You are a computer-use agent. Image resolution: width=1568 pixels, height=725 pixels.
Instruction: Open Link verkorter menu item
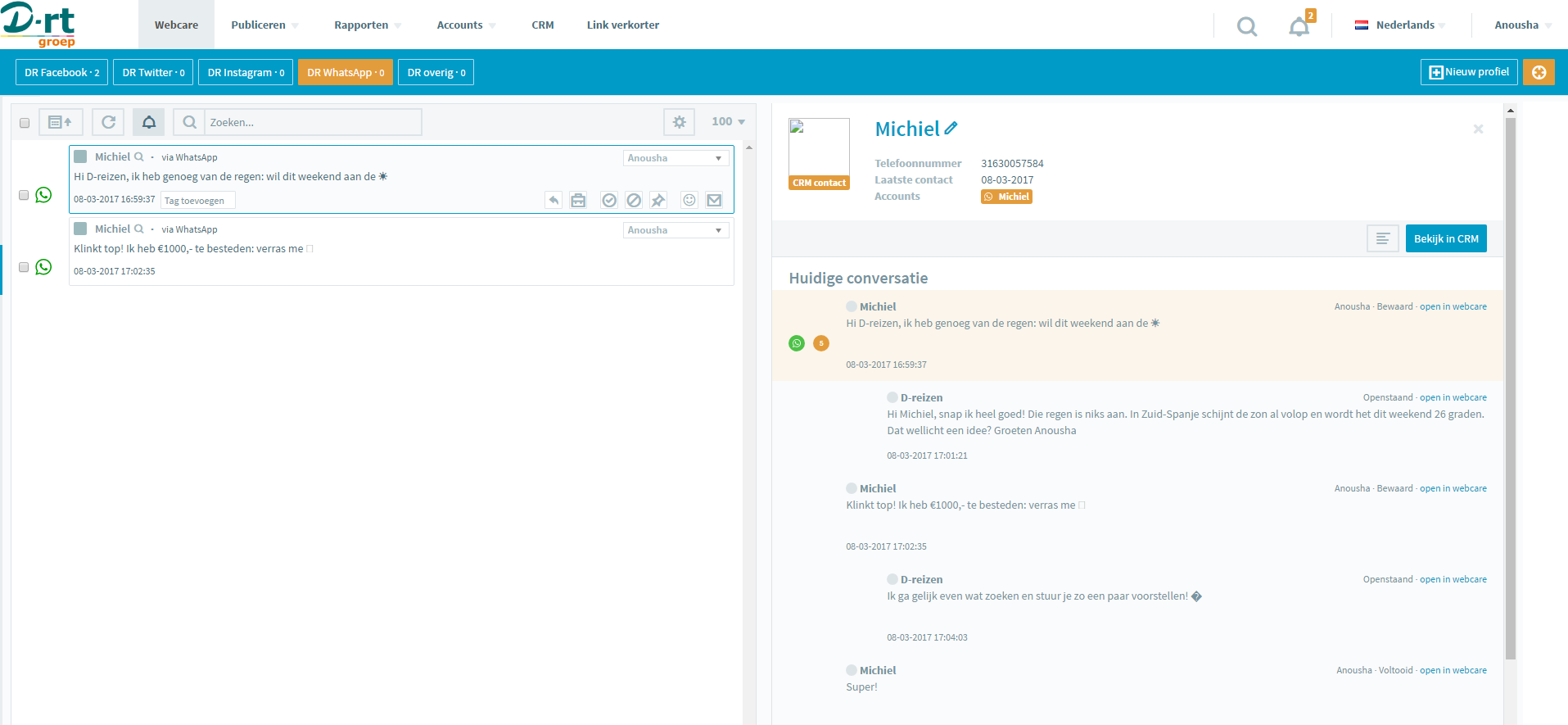[623, 25]
